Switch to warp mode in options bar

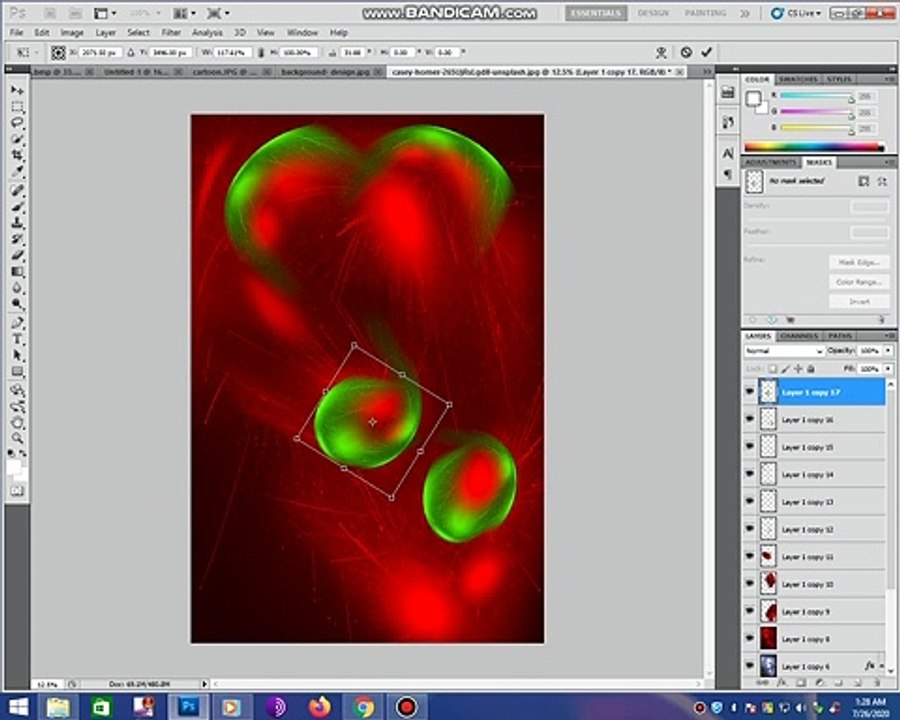pyautogui.click(x=661, y=53)
